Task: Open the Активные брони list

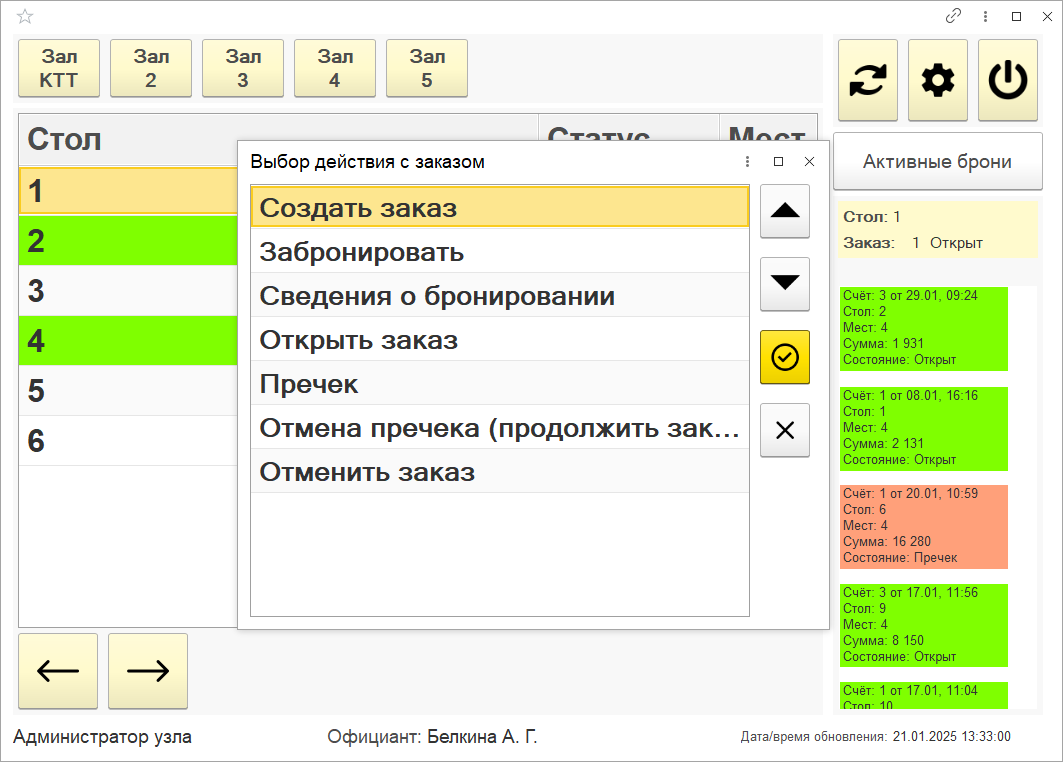Action: point(937,162)
